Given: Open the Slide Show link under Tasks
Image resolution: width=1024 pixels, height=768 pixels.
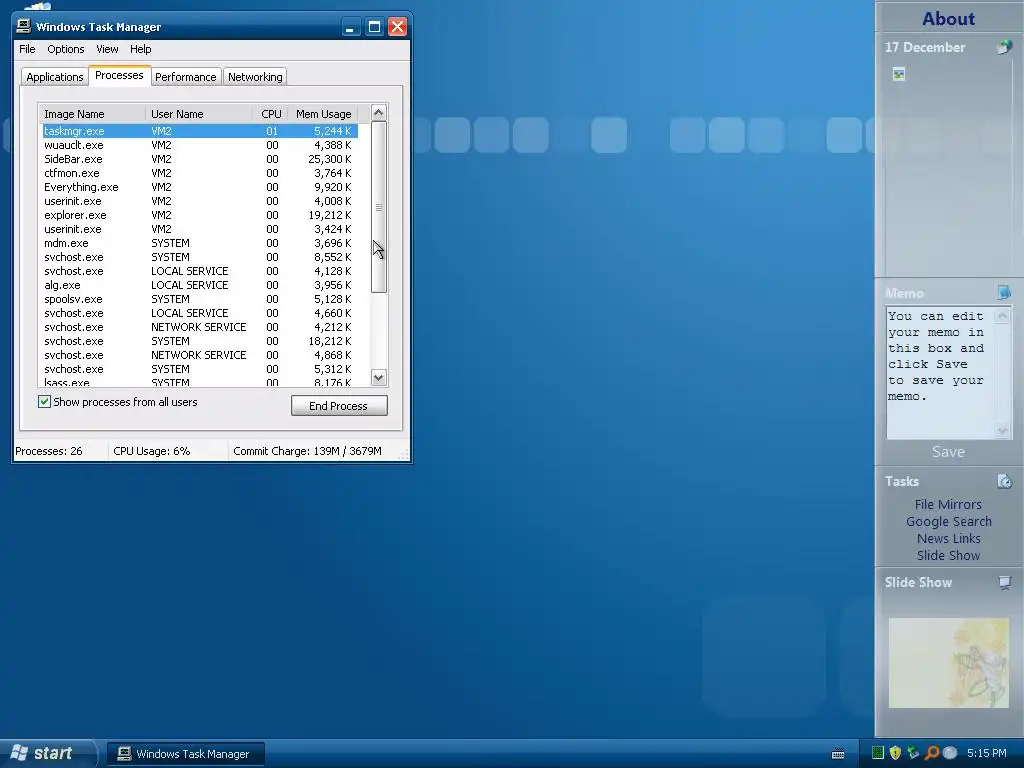Looking at the screenshot, I should 948,555.
